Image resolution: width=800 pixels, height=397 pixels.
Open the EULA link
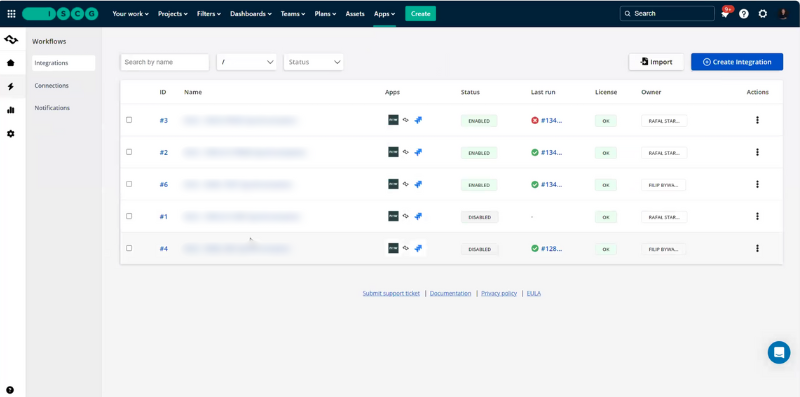coord(534,293)
